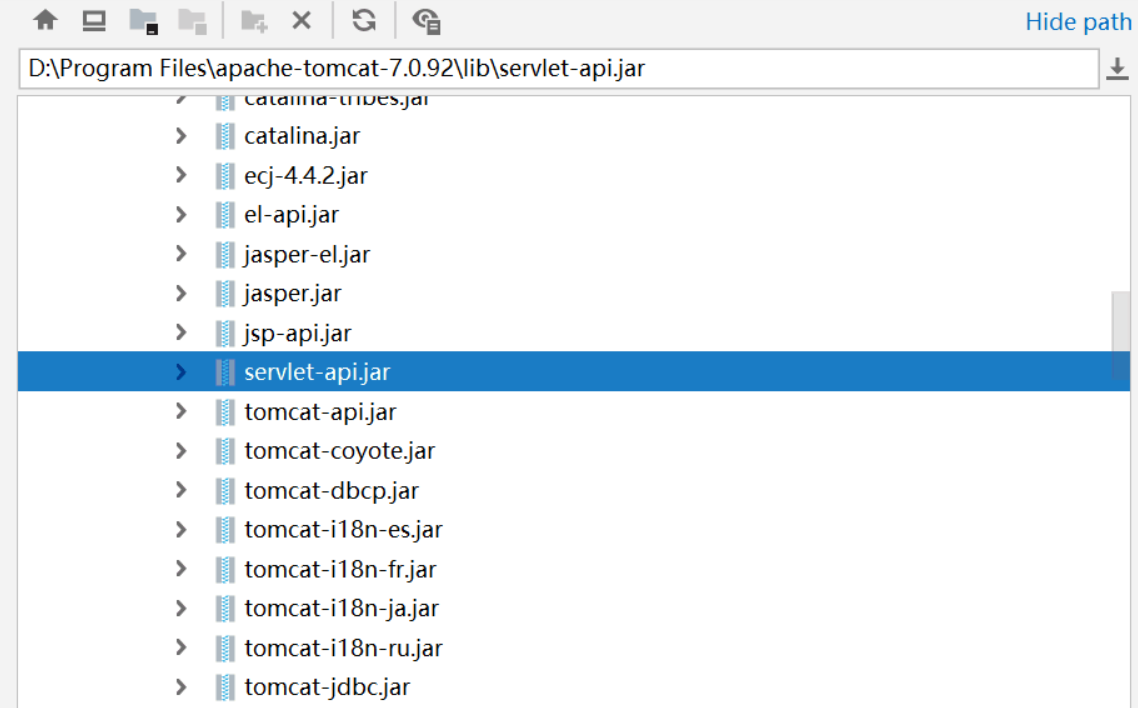Viewport: 1138px width, 708px height.
Task: Select tomcat-i18n-ru.jar file
Action: tap(343, 648)
